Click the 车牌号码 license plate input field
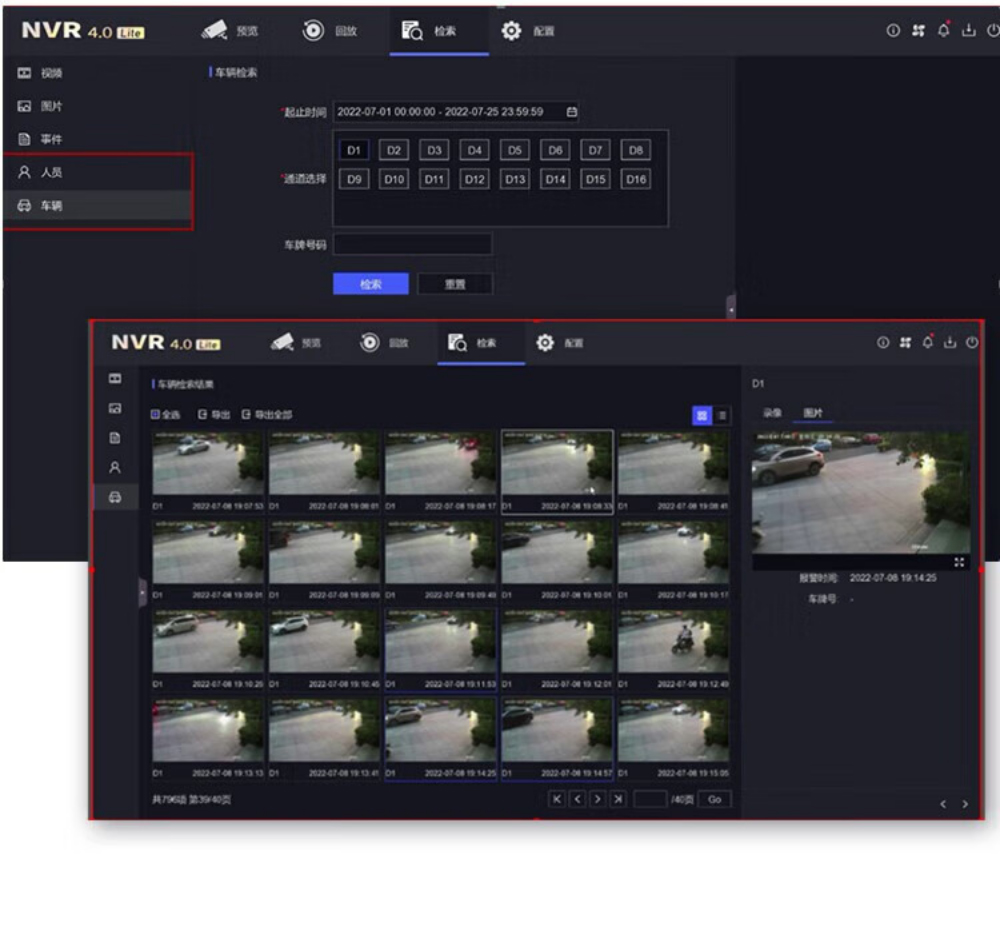The width and height of the screenshot is (1000, 932). click(x=412, y=244)
